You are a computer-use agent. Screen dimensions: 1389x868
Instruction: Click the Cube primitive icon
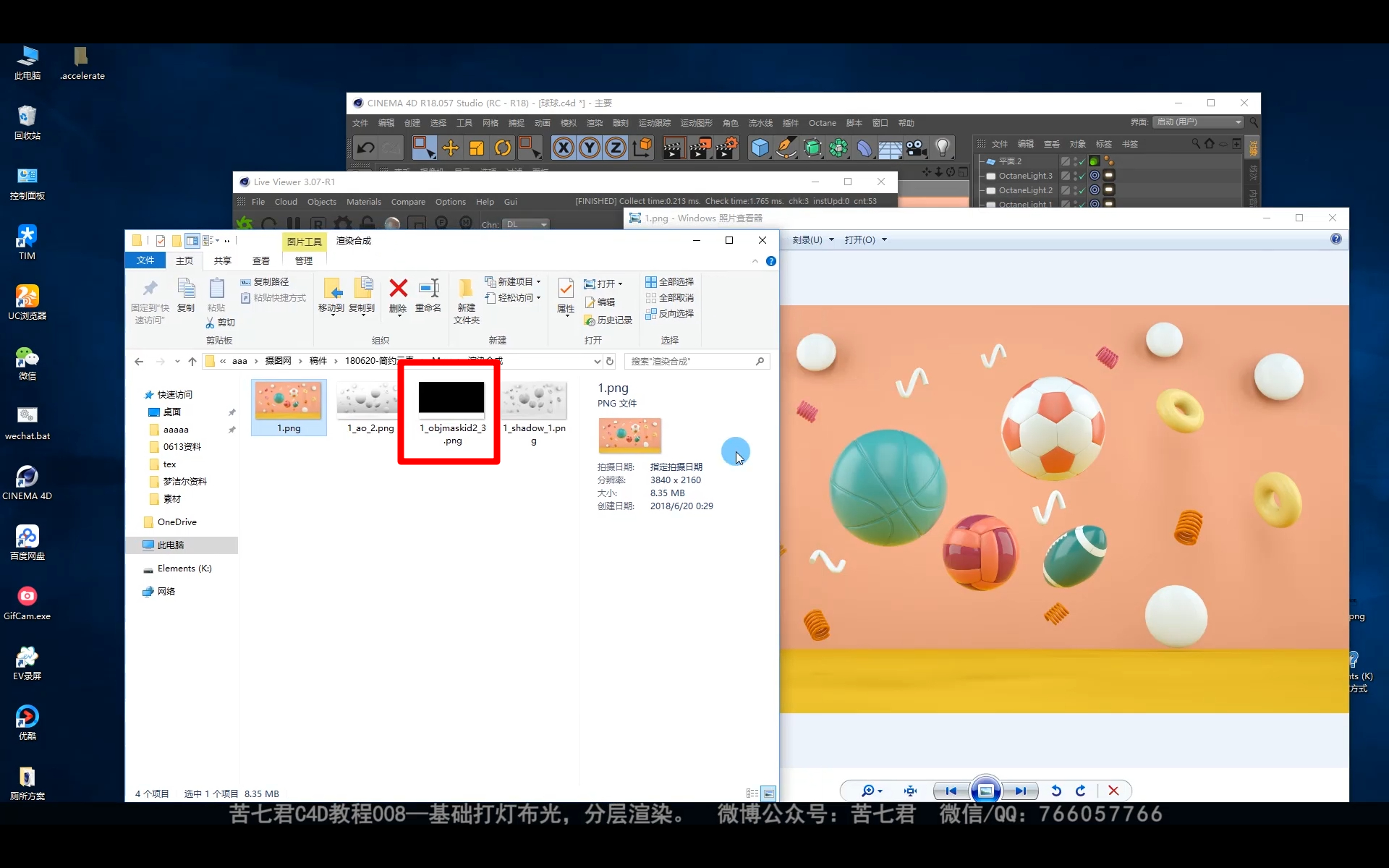pos(760,148)
